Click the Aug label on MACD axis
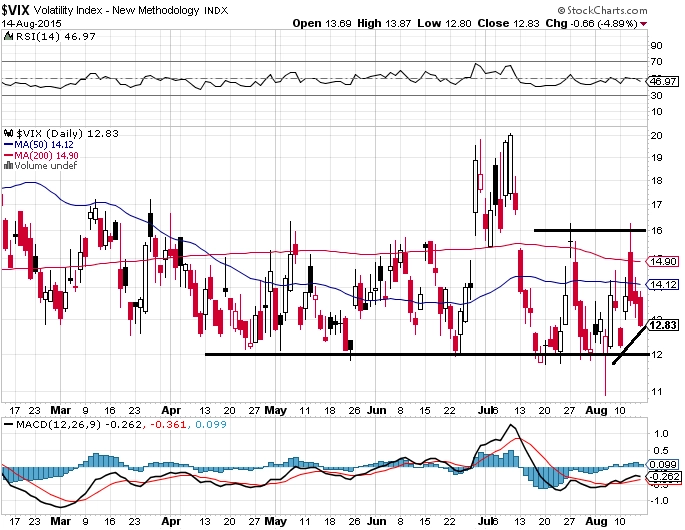The width and height of the screenshot is (685, 530). 596,521
